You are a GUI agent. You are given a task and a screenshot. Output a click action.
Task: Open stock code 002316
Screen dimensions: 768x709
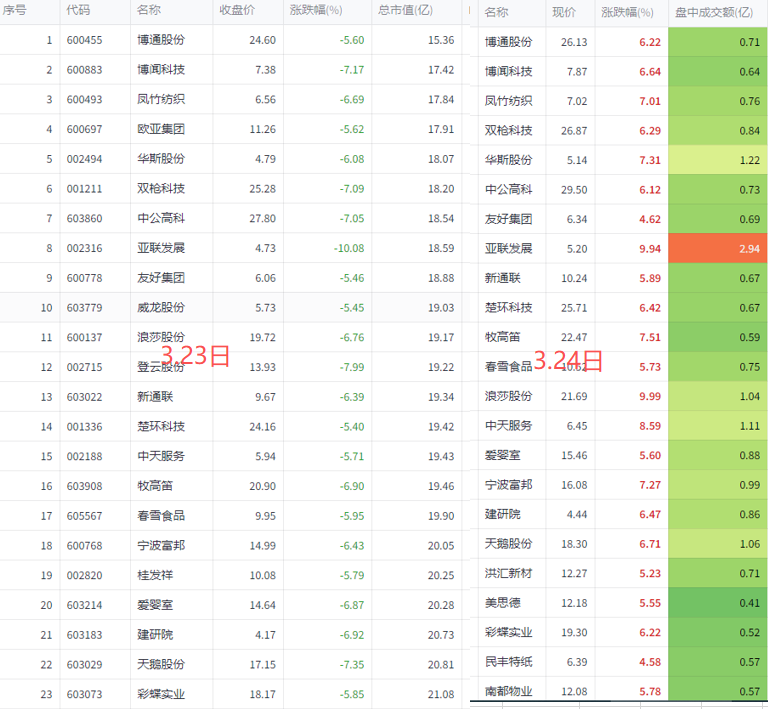pos(84,247)
